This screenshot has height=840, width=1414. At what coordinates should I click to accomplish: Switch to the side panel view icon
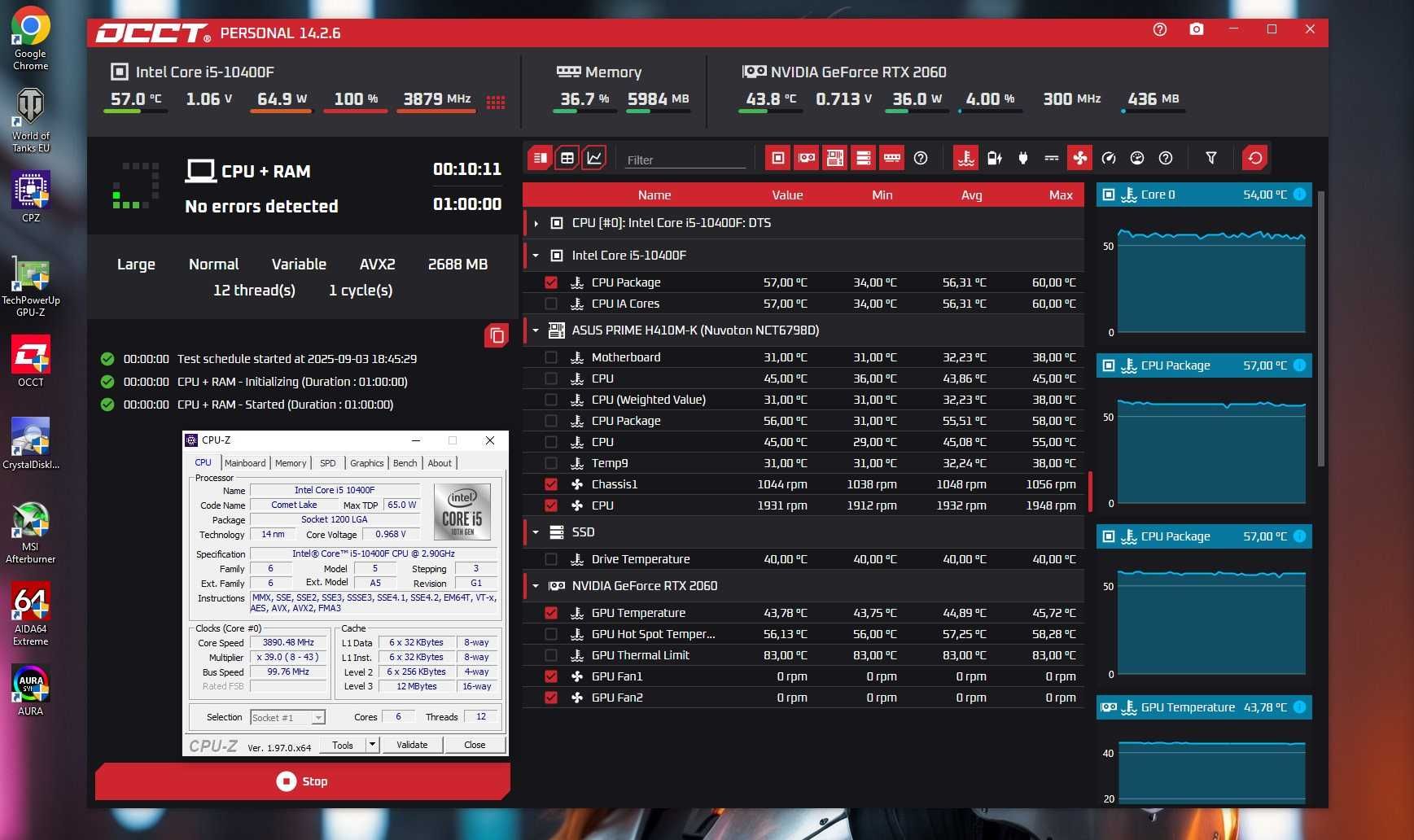540,158
